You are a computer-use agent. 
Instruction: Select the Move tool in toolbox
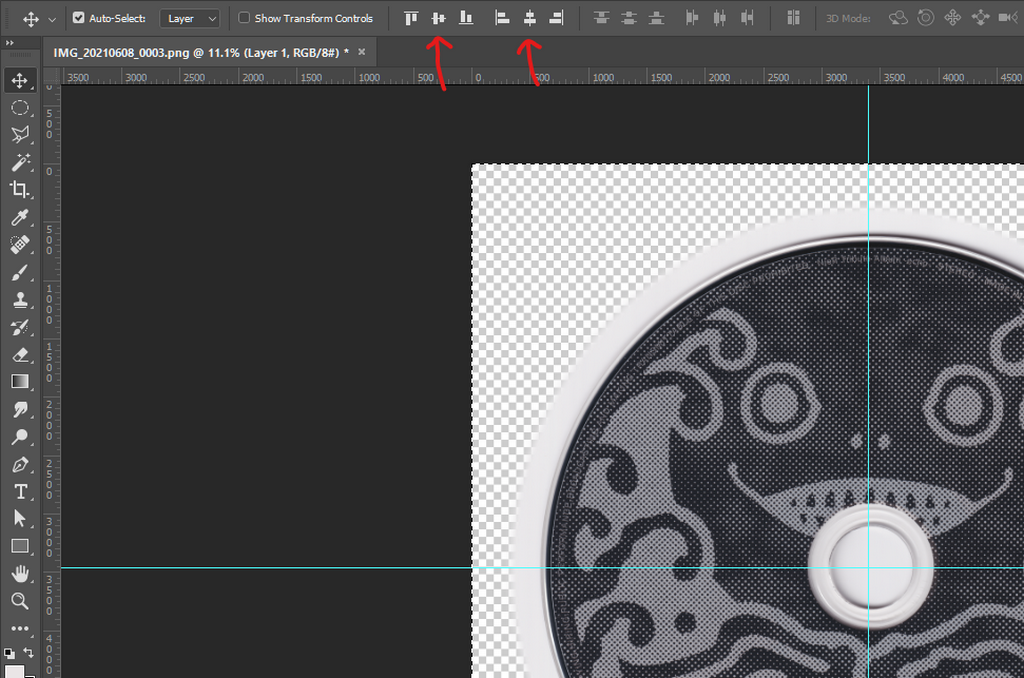click(20, 80)
